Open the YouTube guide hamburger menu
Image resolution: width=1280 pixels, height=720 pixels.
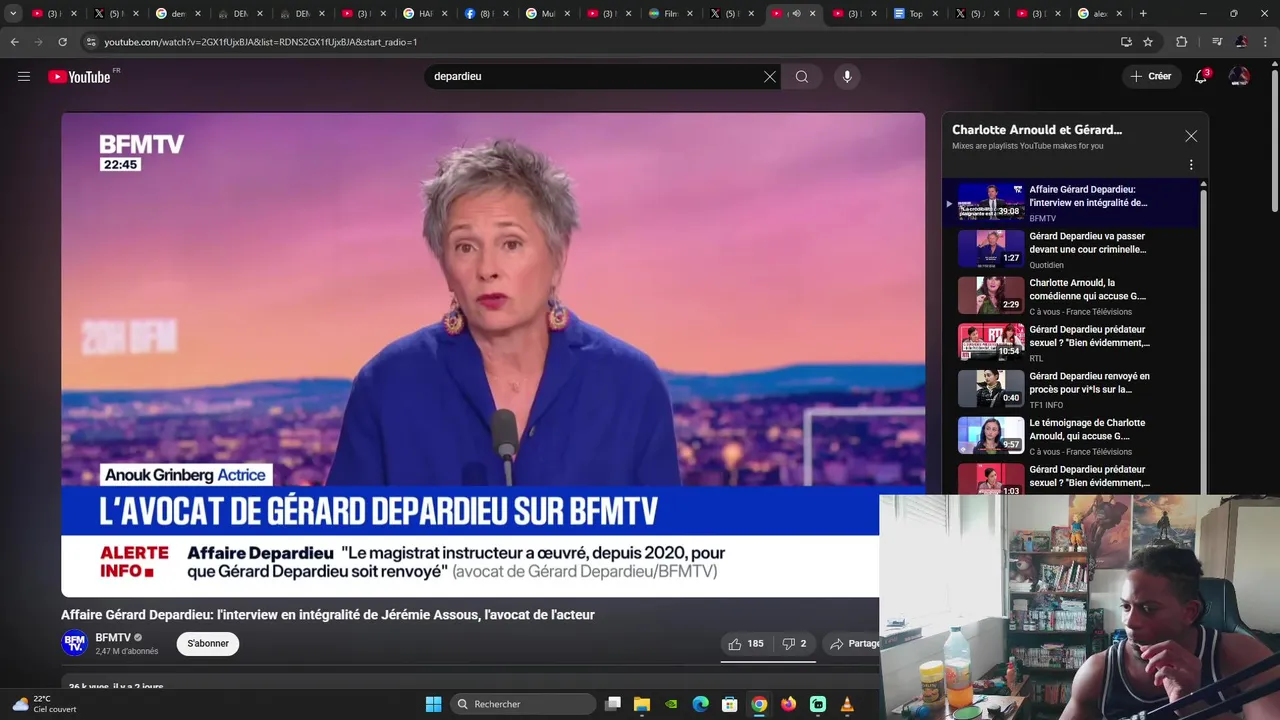coord(24,76)
